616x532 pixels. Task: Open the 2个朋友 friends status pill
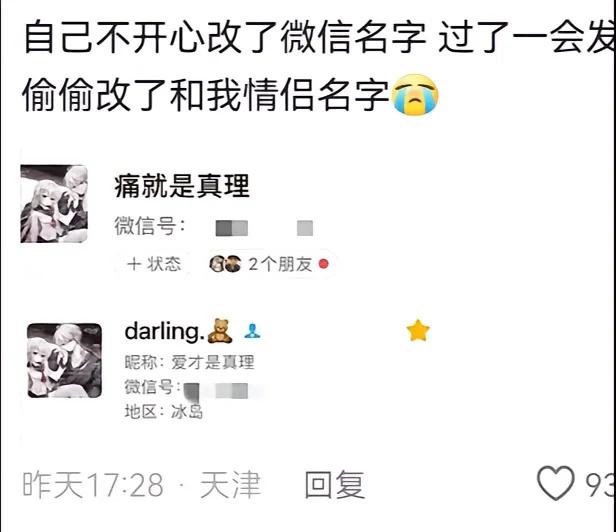[270, 264]
